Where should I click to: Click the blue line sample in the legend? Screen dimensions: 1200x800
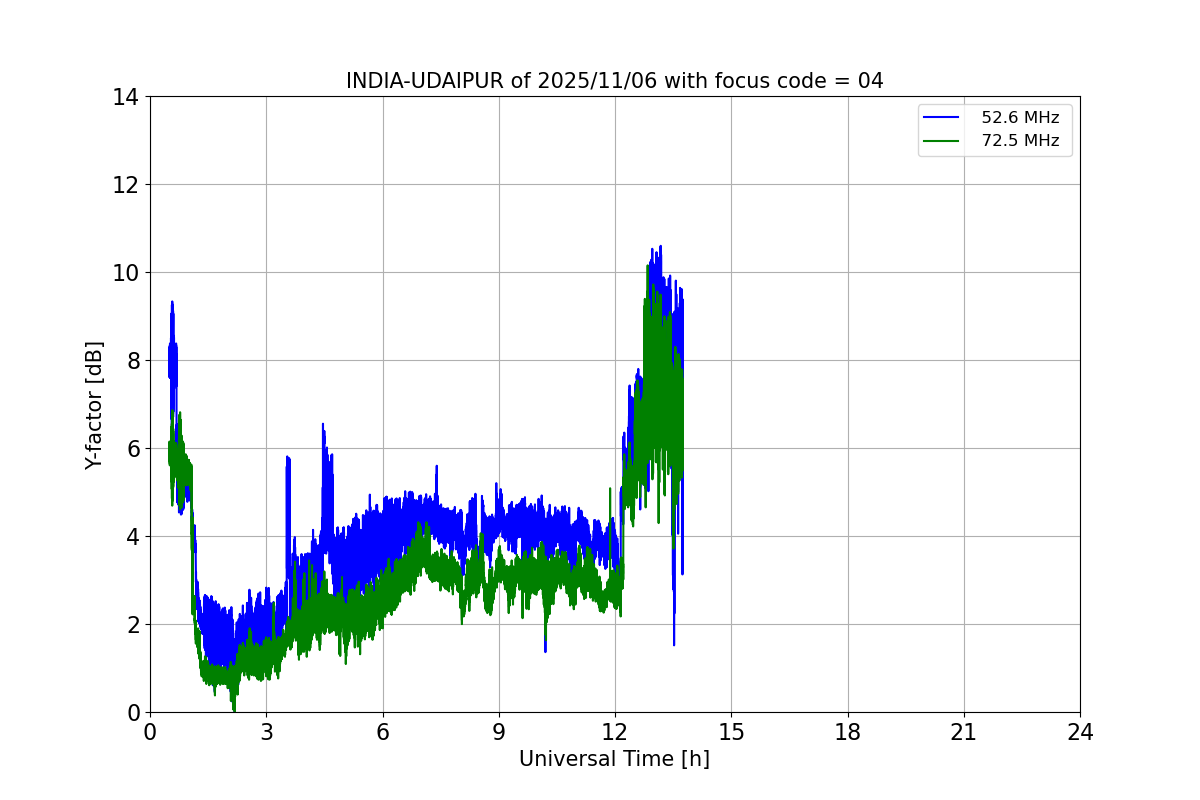coord(943,118)
